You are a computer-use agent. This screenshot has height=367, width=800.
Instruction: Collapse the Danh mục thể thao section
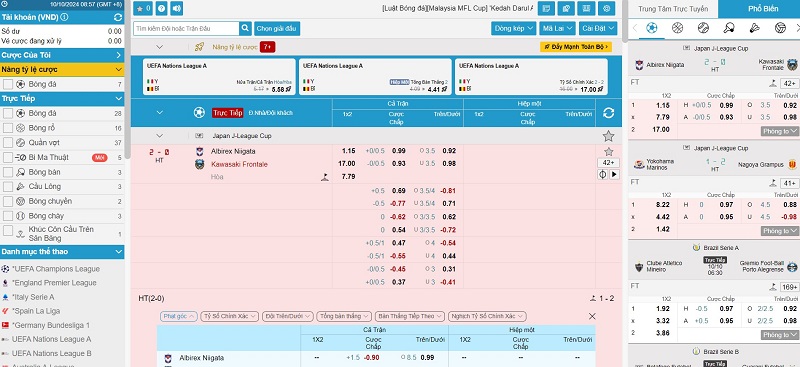(62, 252)
